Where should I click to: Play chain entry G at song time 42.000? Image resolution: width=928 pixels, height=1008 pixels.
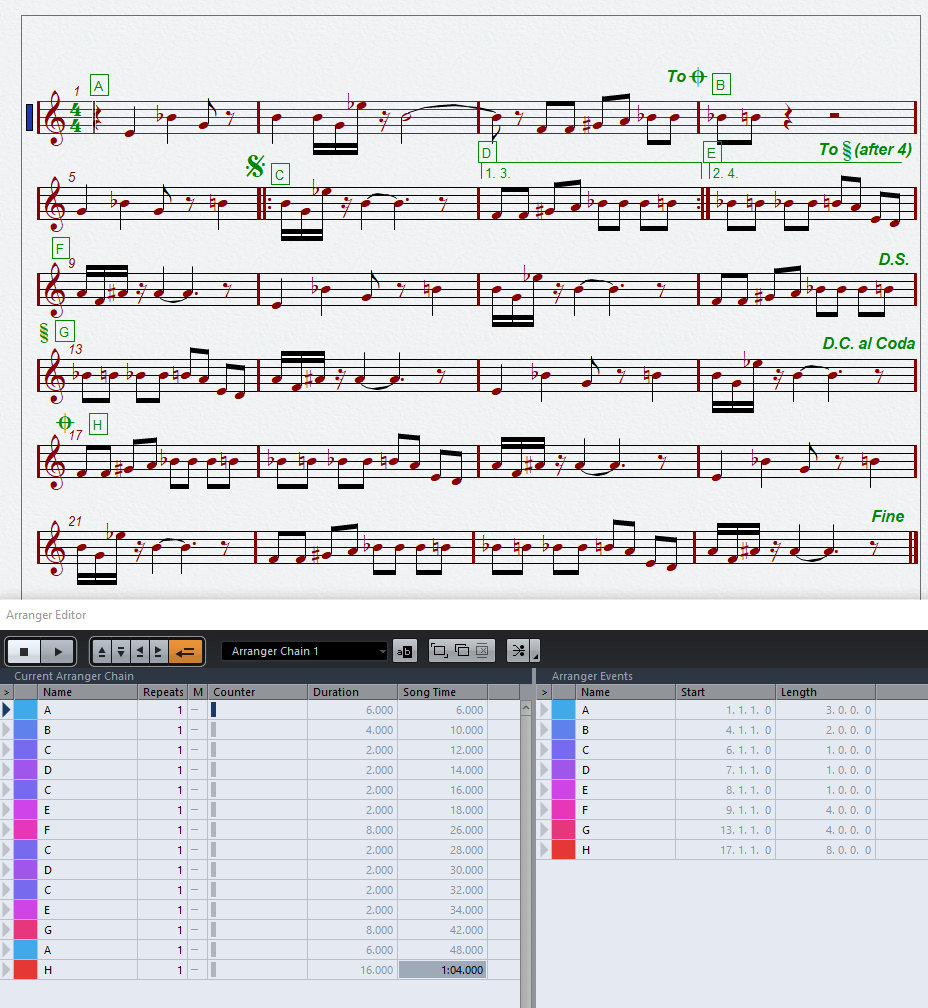click(x=6, y=930)
